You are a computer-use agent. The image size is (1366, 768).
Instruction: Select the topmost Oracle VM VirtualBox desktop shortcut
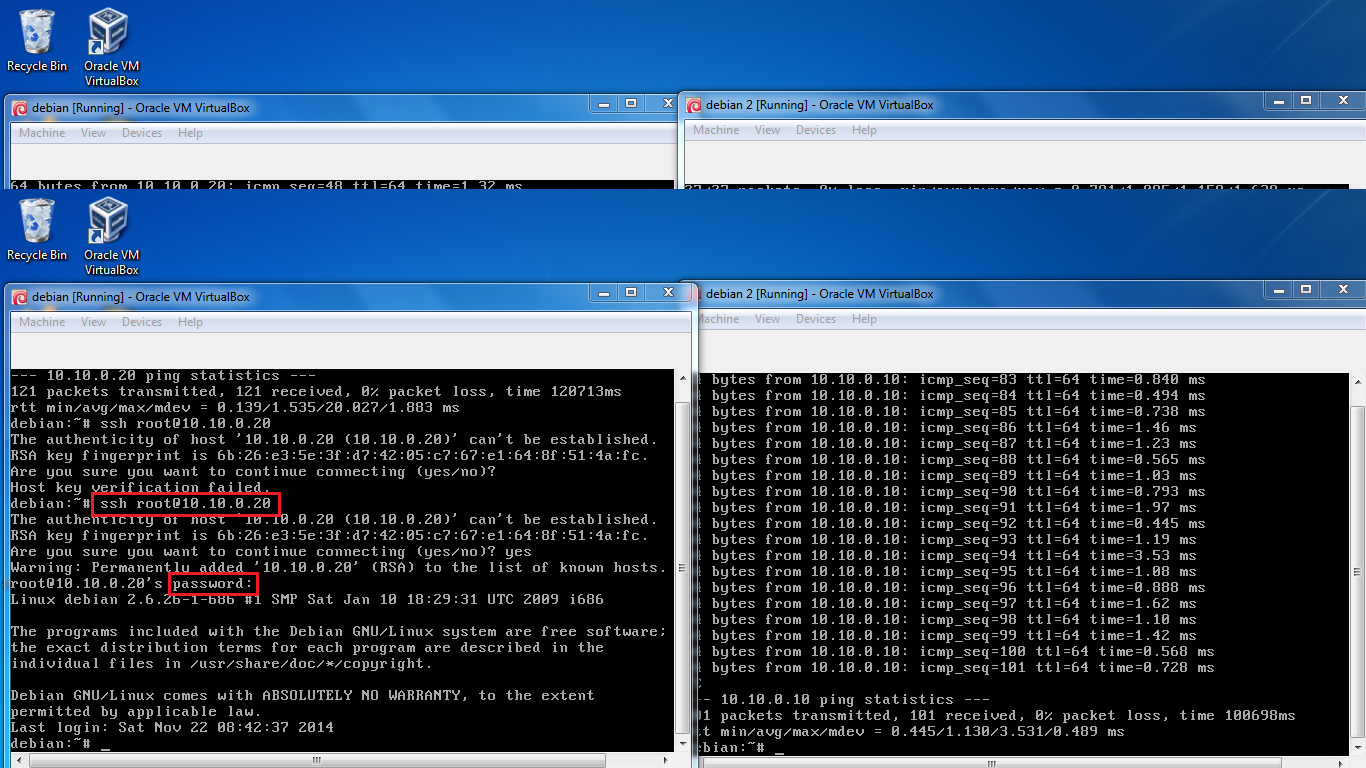[111, 47]
